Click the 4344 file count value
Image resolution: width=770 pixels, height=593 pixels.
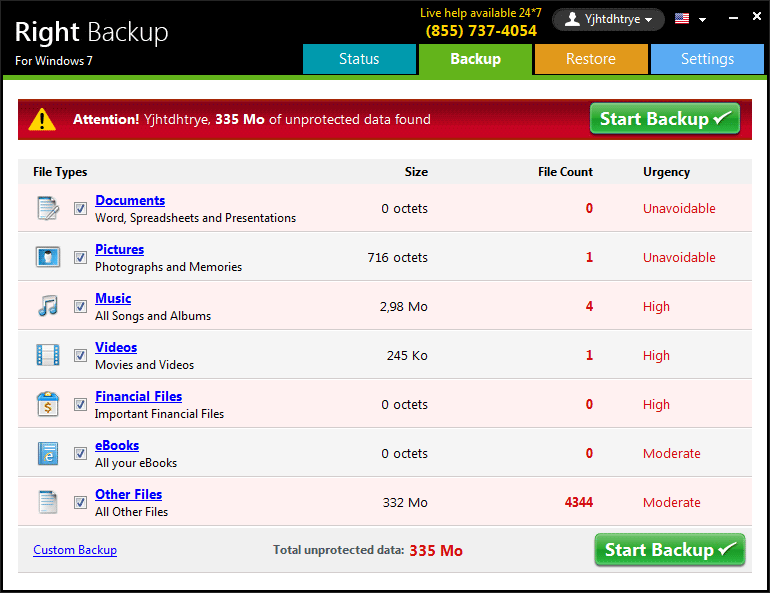[579, 502]
